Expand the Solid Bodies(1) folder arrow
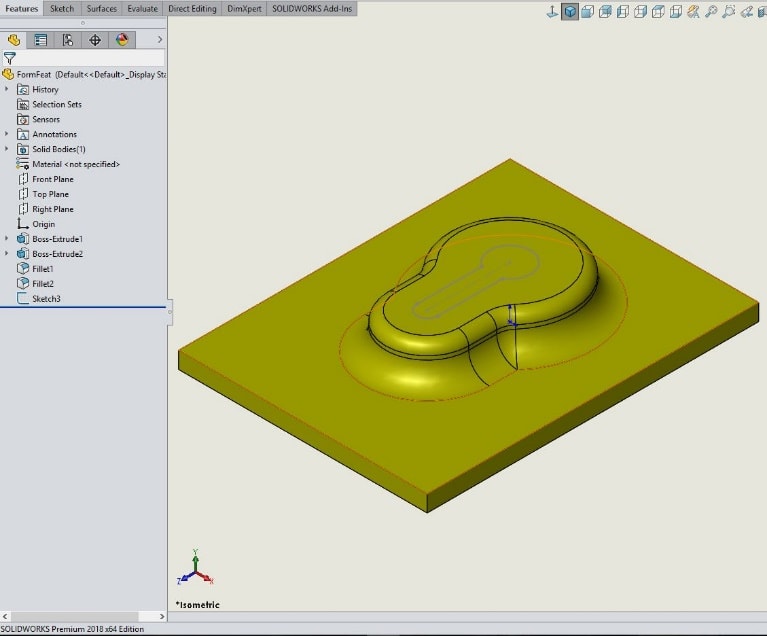The image size is (767, 636). 7,149
